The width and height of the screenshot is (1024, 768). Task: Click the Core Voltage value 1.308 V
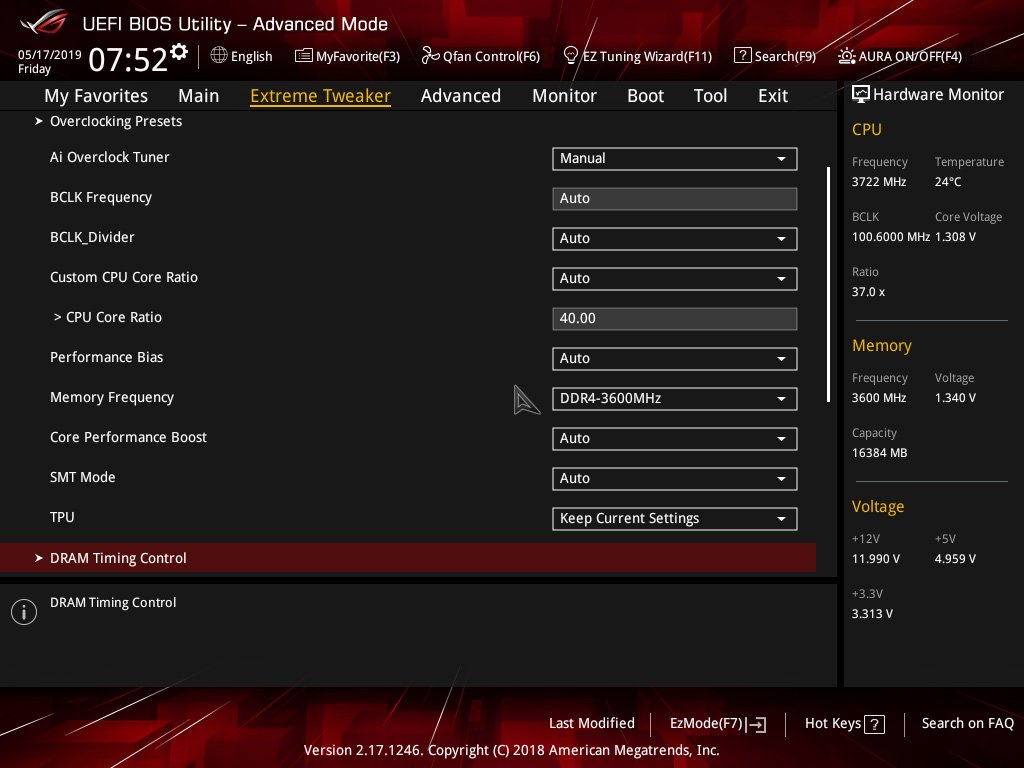[x=955, y=236]
